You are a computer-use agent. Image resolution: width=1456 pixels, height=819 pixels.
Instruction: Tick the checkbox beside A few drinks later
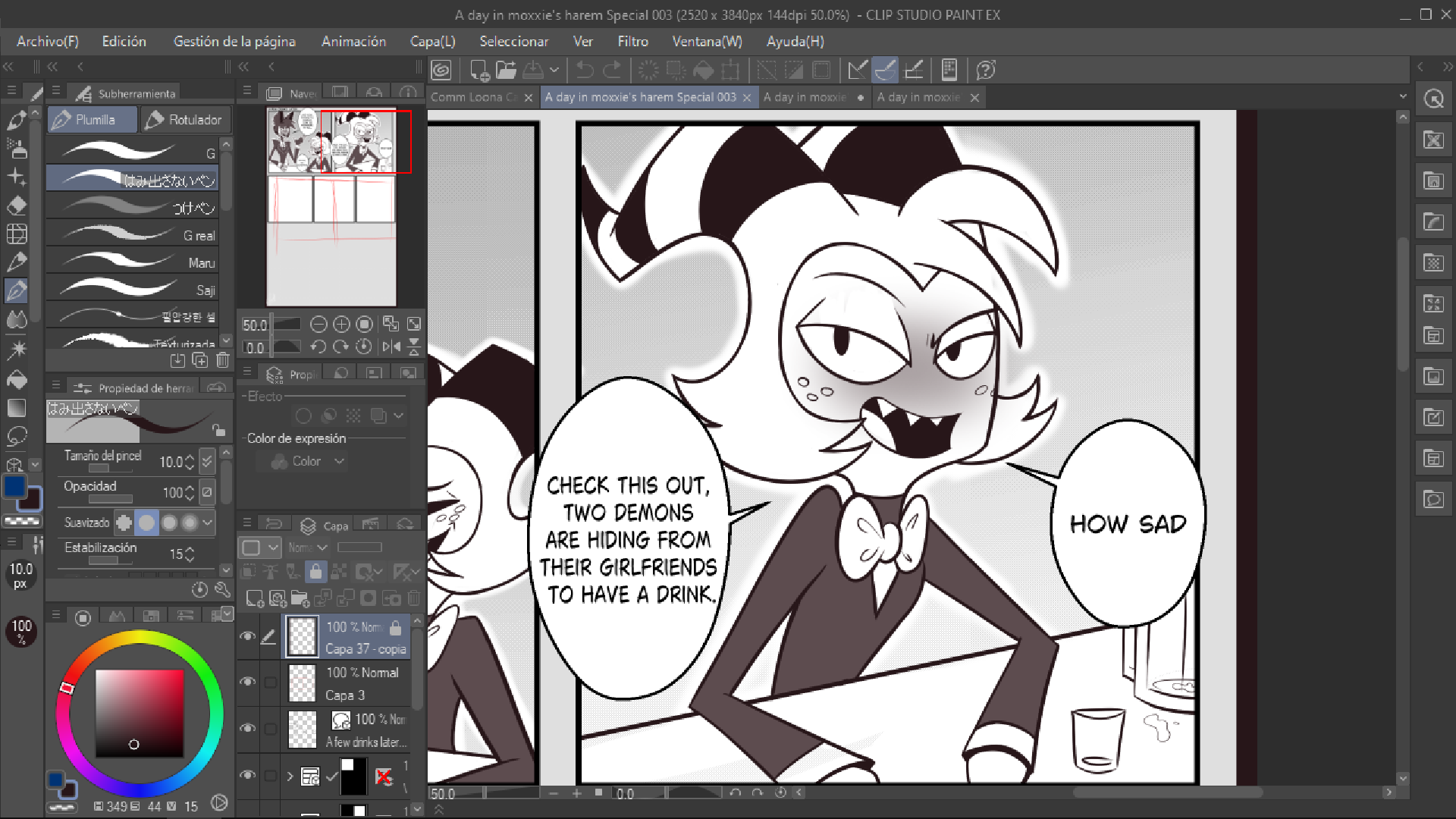270,729
